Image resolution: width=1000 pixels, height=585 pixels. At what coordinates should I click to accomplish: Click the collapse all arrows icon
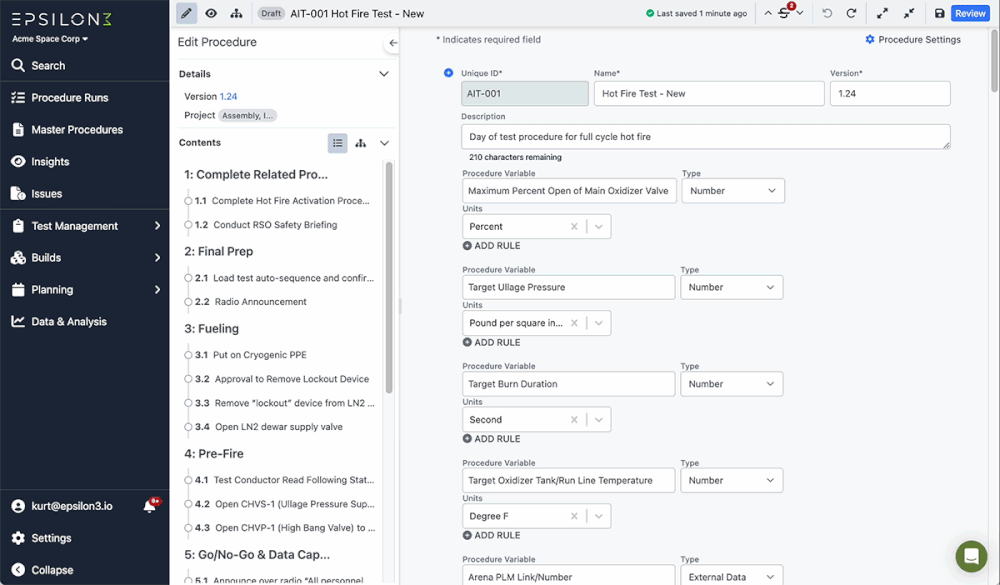(x=909, y=13)
